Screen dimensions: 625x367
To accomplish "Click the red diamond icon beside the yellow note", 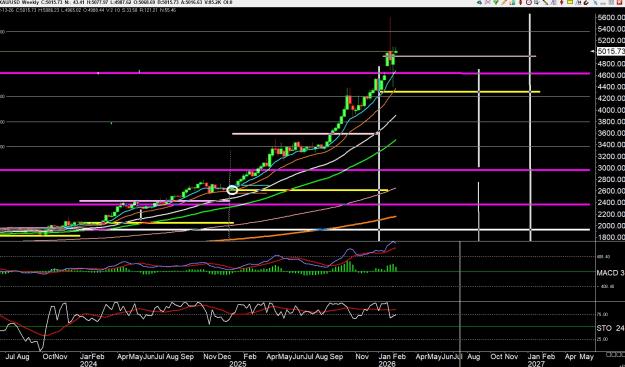I will [x=562, y=2].
